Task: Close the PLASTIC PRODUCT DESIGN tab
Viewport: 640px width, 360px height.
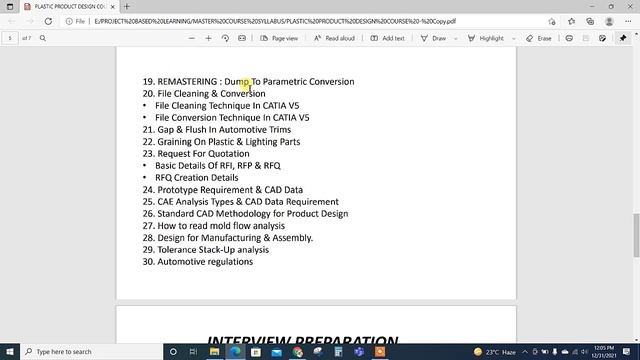Action: (113, 7)
